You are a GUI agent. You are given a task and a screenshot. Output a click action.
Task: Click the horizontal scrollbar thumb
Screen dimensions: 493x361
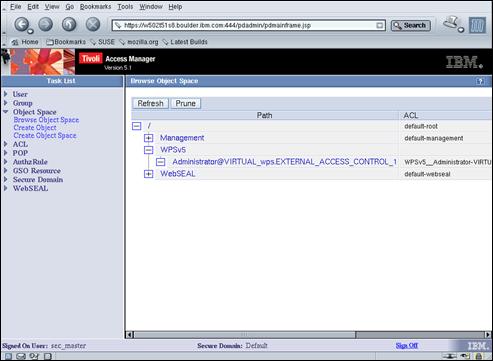click(245, 334)
